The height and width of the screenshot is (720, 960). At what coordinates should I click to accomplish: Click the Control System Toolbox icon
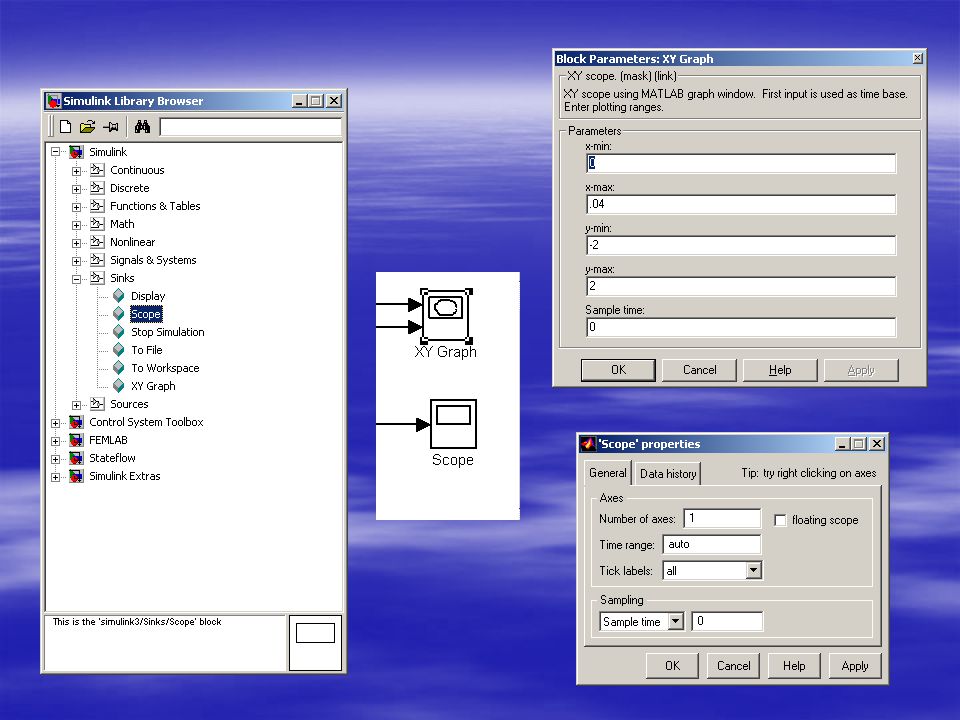point(77,422)
